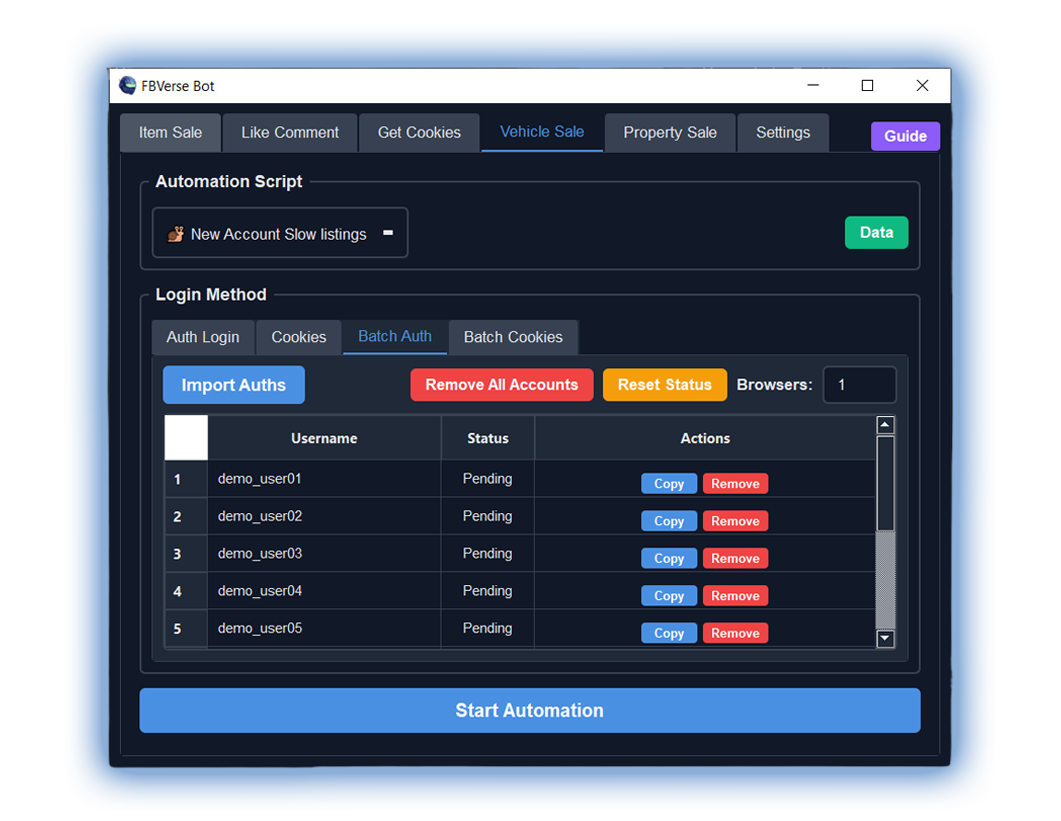The height and width of the screenshot is (821, 1061).
Task: Switch to the Auth Login method tab
Action: click(203, 337)
